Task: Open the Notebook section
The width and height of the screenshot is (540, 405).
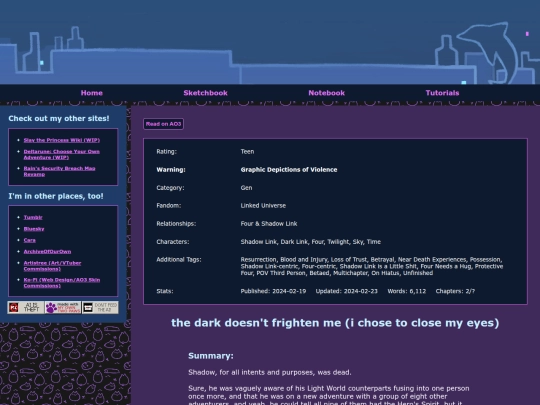Action: (326, 93)
